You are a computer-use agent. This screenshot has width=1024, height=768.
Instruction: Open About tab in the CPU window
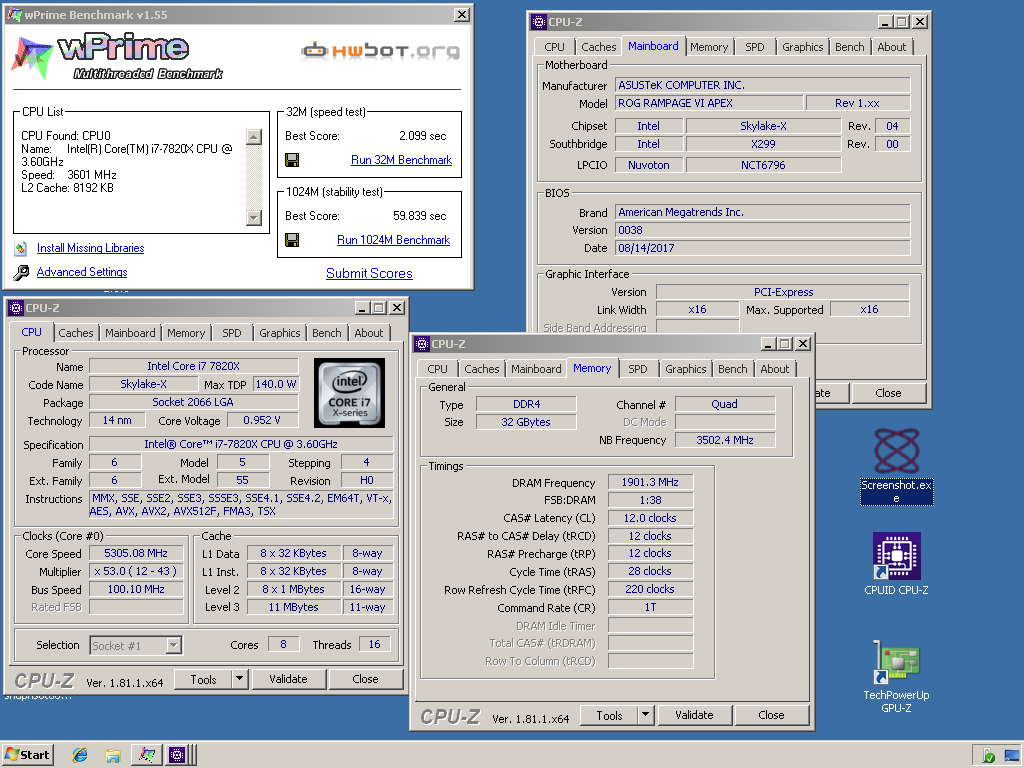pos(369,333)
